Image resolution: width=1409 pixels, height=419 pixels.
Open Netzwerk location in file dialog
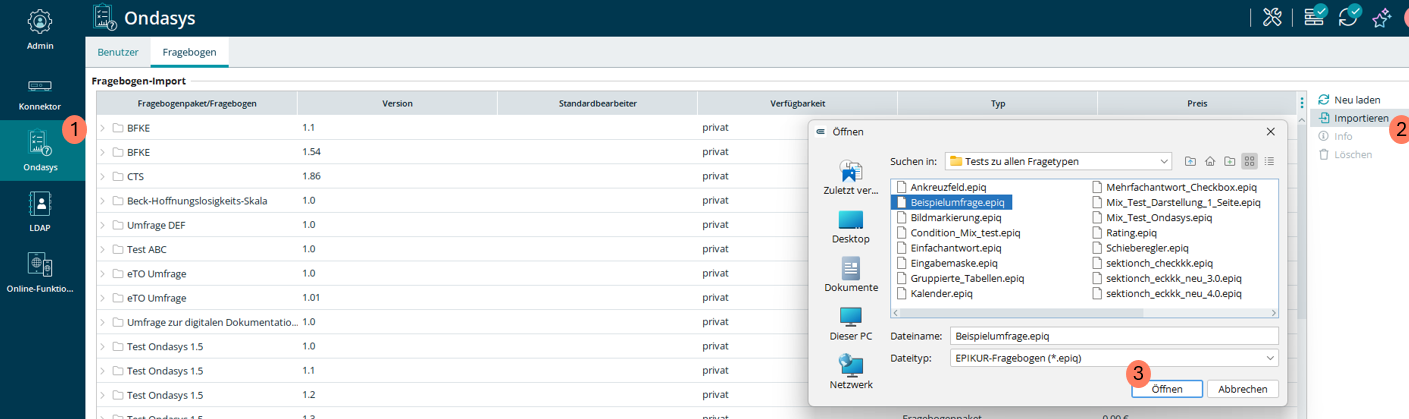[x=851, y=372]
